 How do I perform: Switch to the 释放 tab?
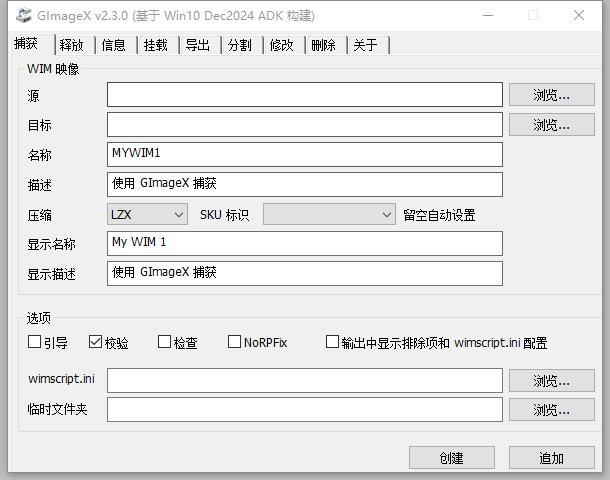[71, 45]
